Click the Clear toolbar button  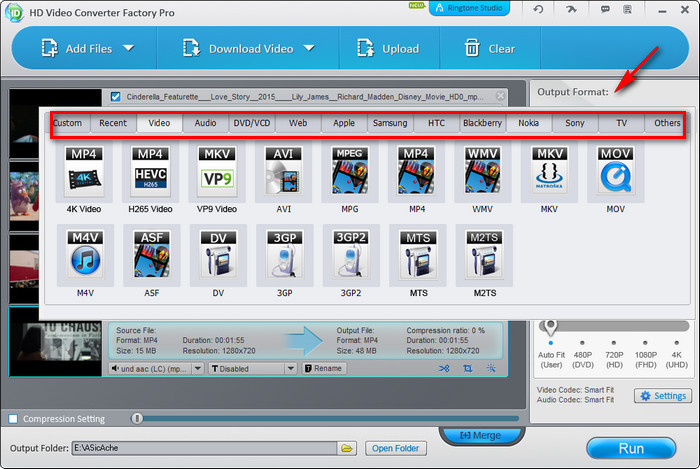pos(490,48)
